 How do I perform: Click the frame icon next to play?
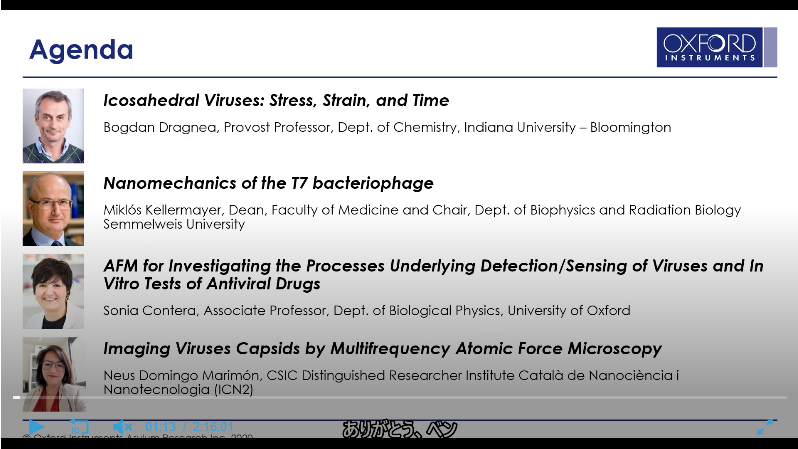coord(80,426)
